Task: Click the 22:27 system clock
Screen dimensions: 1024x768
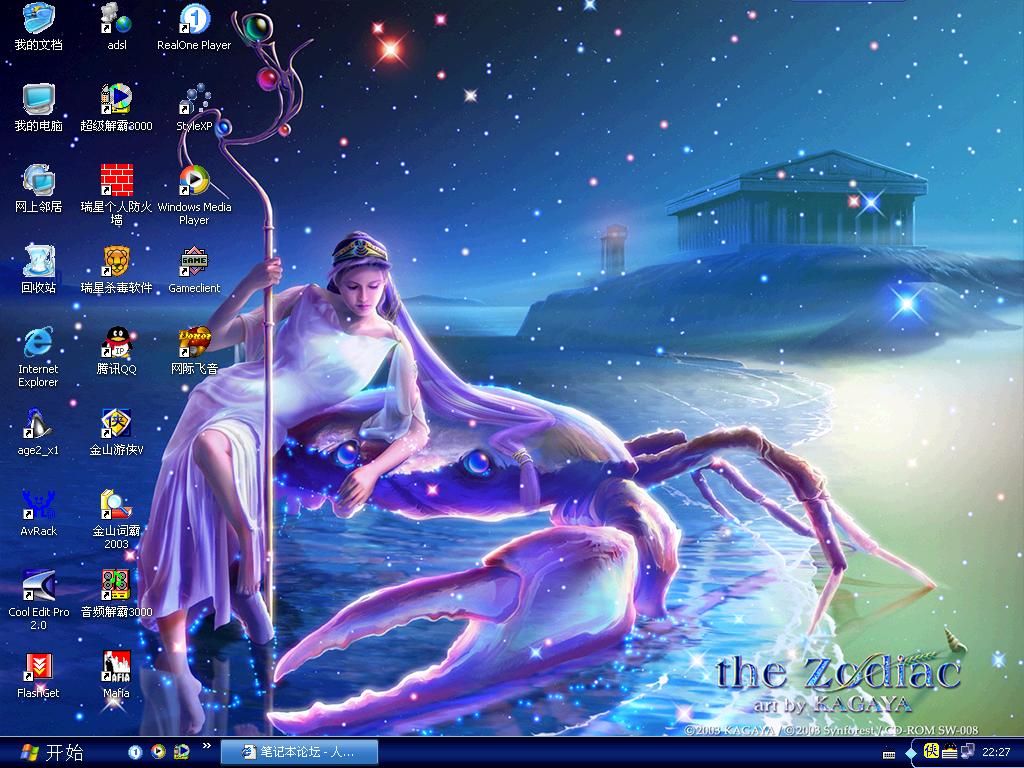Action: pyautogui.click(x=996, y=752)
